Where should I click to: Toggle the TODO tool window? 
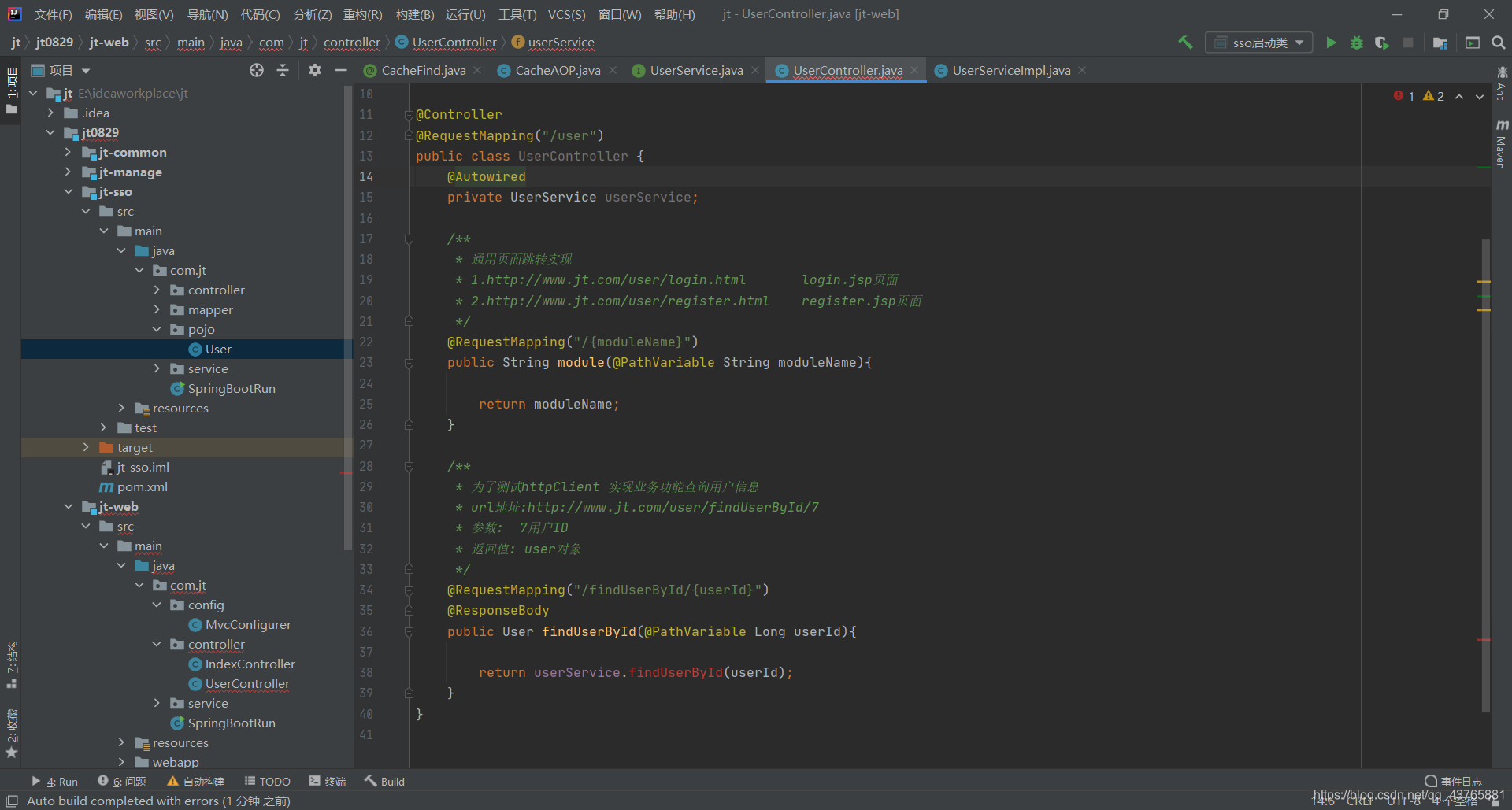pos(268,781)
